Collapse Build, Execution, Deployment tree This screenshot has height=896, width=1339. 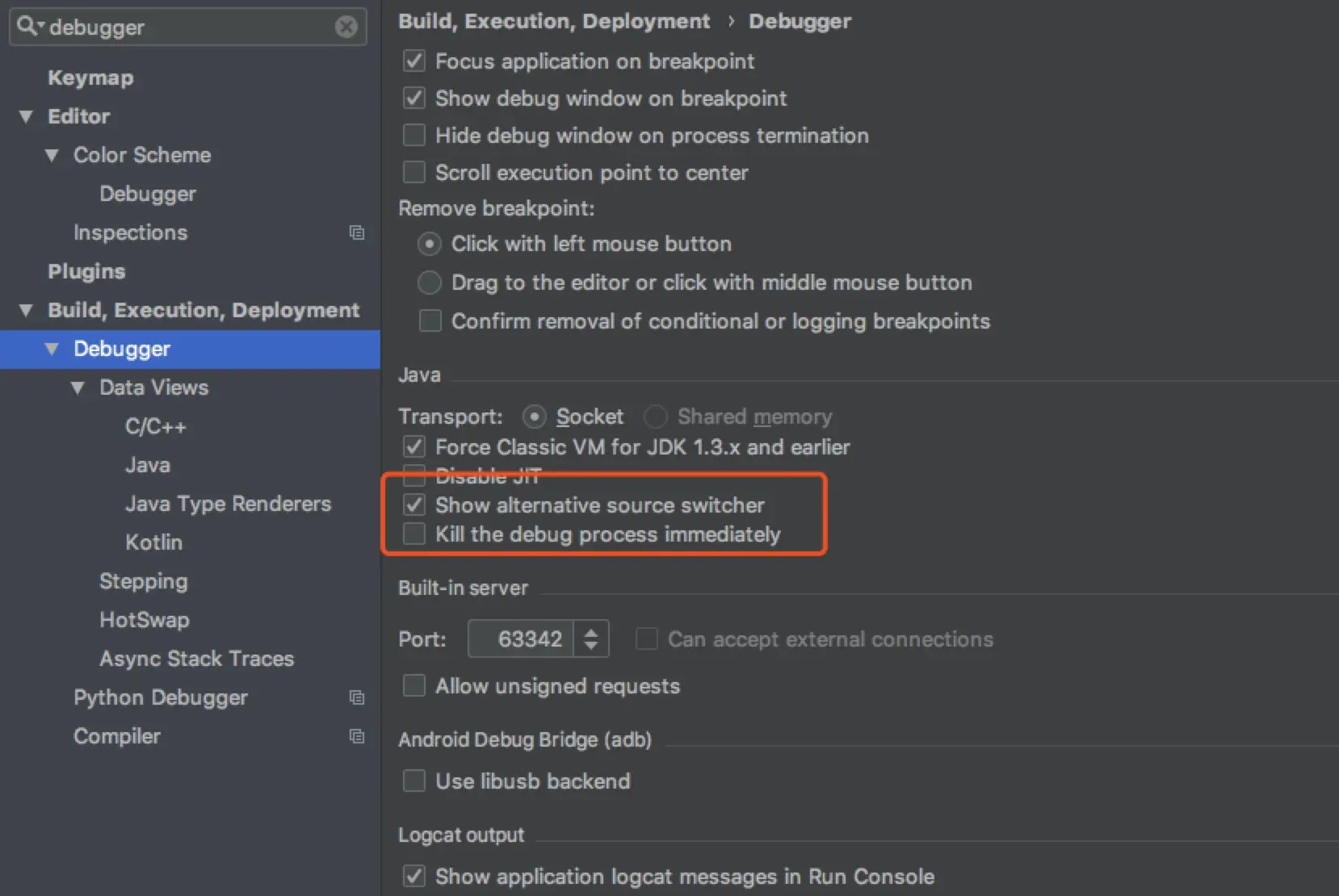[24, 310]
